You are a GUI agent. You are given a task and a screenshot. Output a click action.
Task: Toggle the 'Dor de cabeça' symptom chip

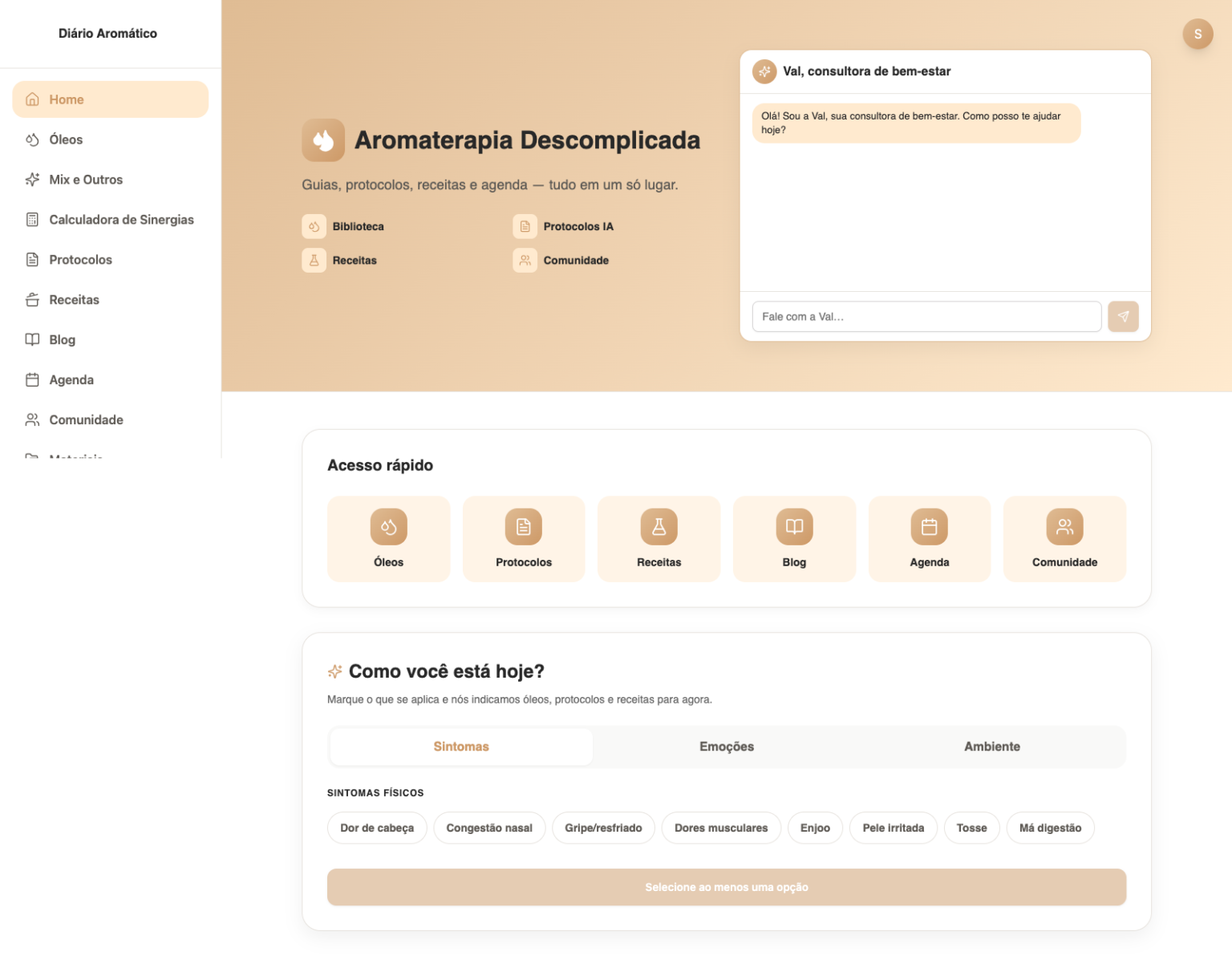coord(377,828)
